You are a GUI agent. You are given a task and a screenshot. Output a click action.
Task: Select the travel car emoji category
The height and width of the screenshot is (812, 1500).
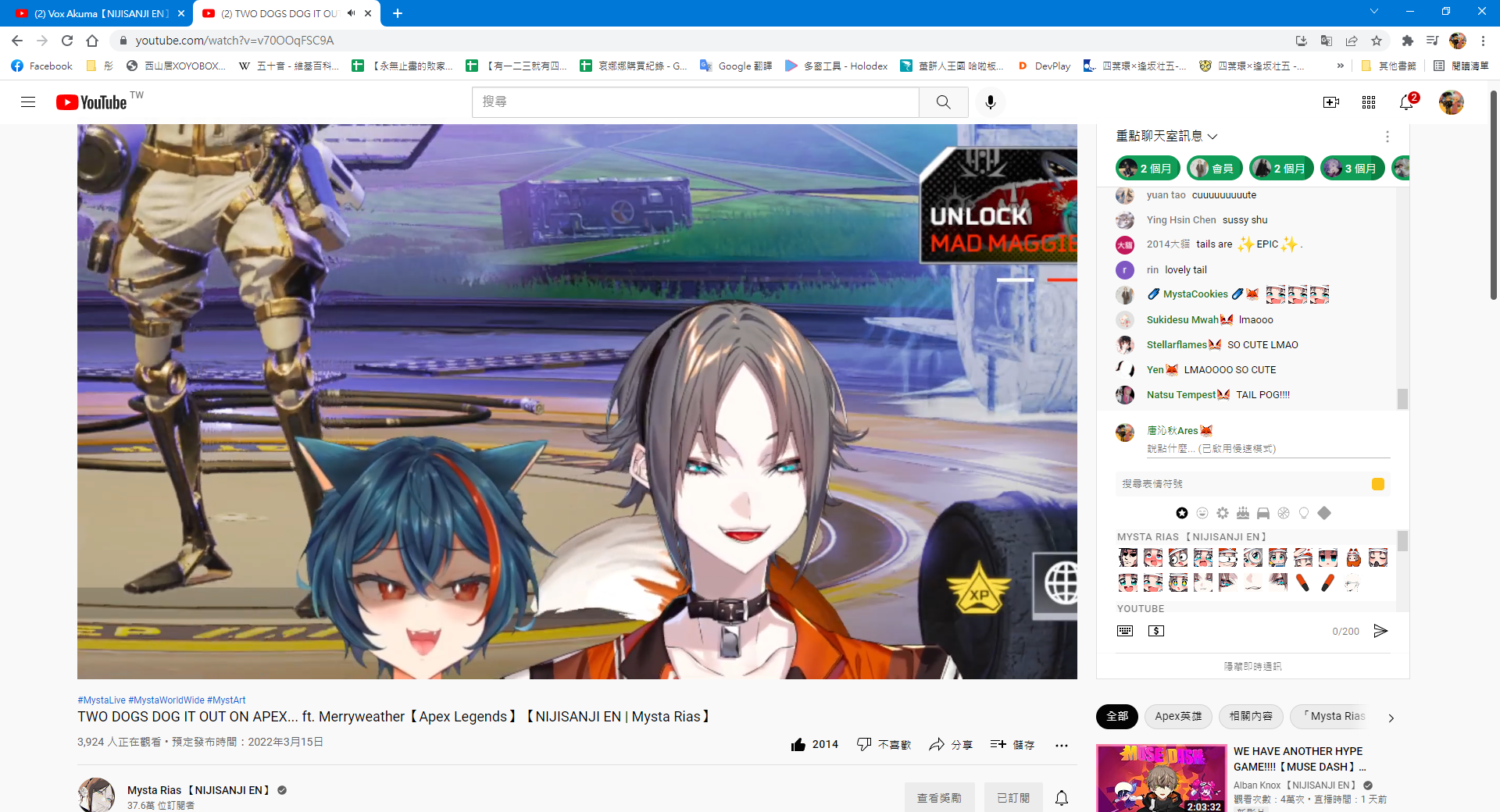click(1263, 513)
